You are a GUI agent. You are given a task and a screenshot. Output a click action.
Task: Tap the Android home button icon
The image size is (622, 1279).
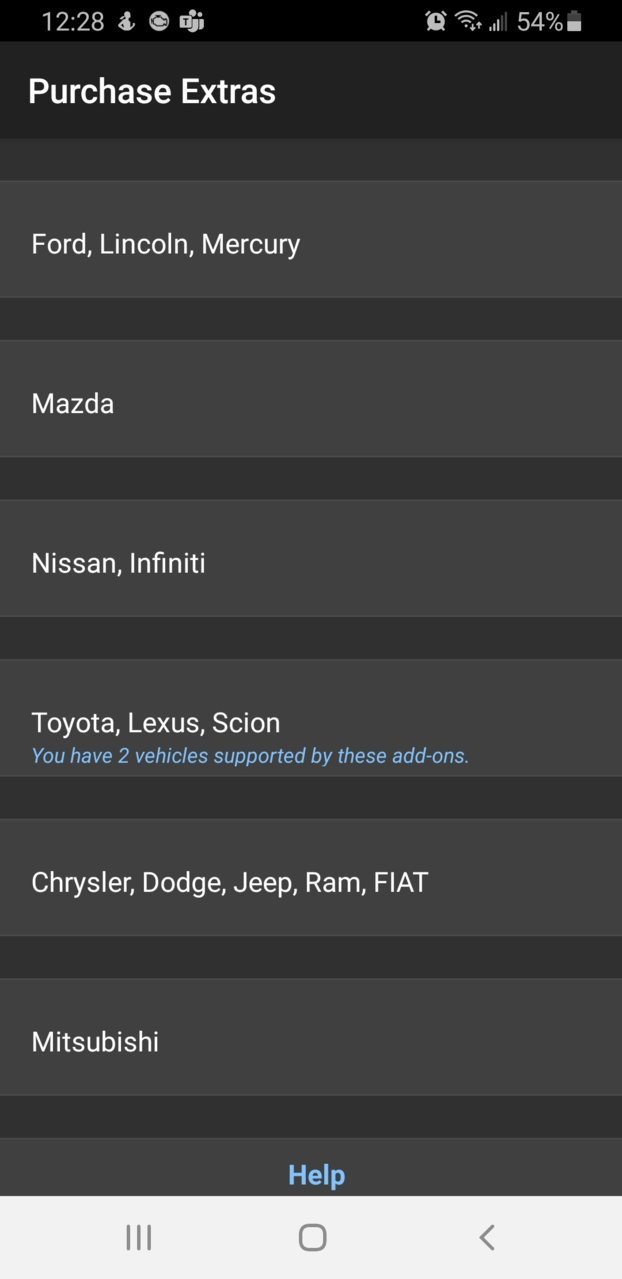(312, 1238)
